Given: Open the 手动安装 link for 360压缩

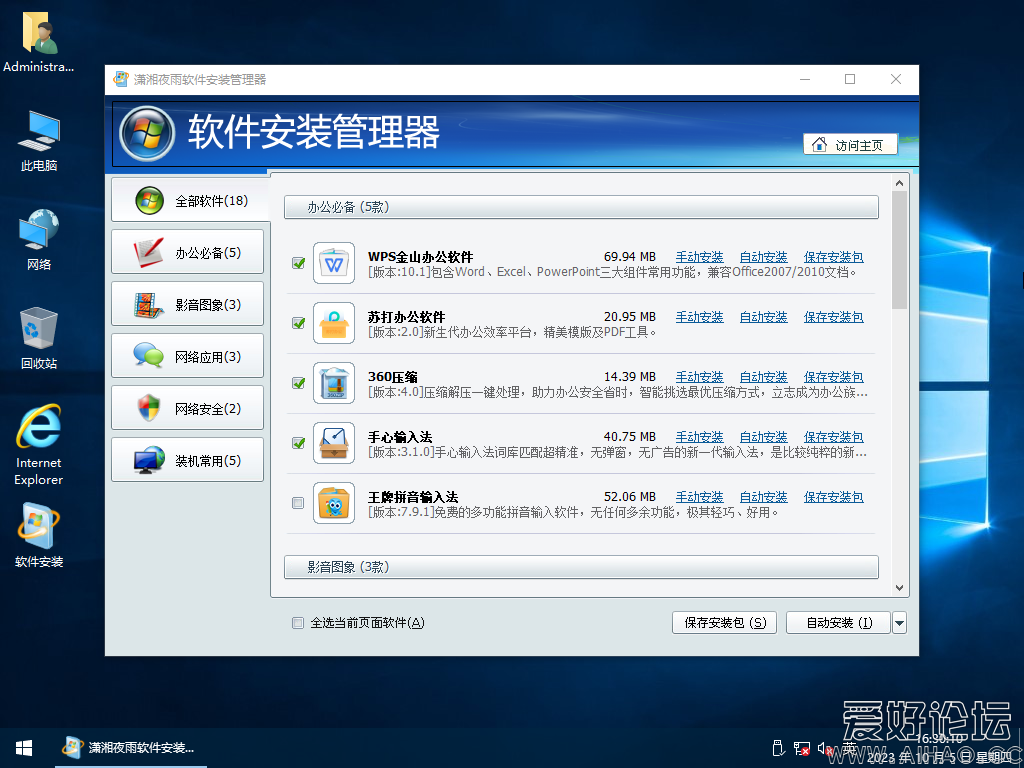Looking at the screenshot, I should 699,376.
